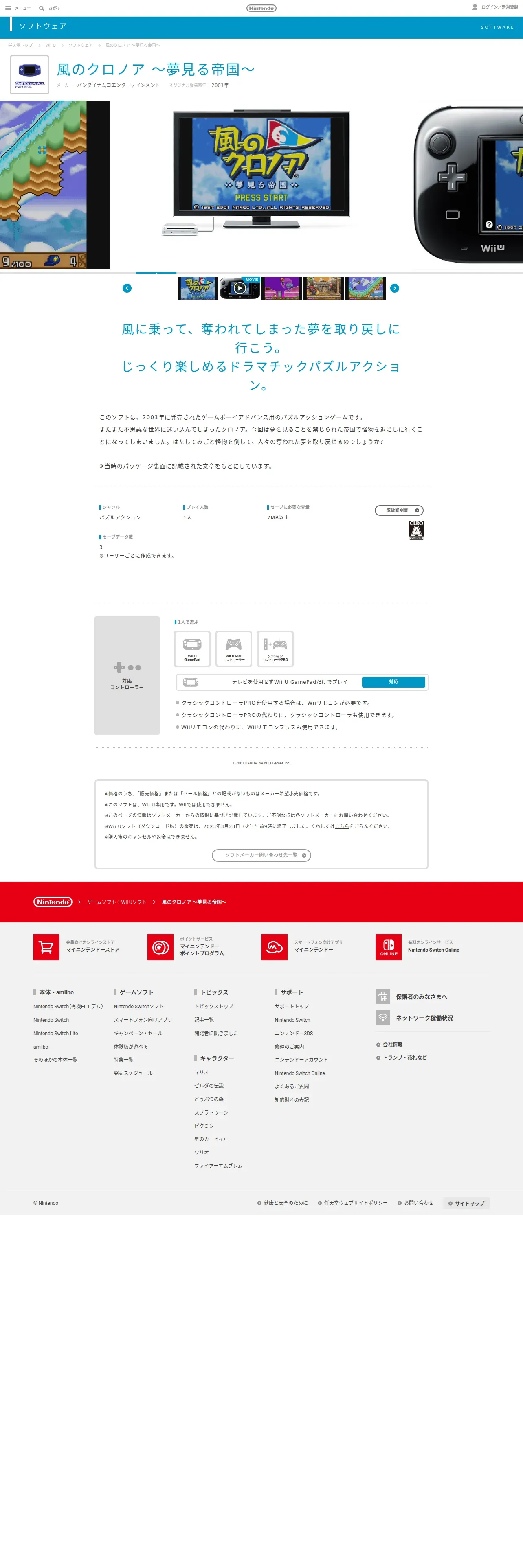Open ニンテンドーアカウント link
Screen dimensions: 523x1568
[301, 1060]
